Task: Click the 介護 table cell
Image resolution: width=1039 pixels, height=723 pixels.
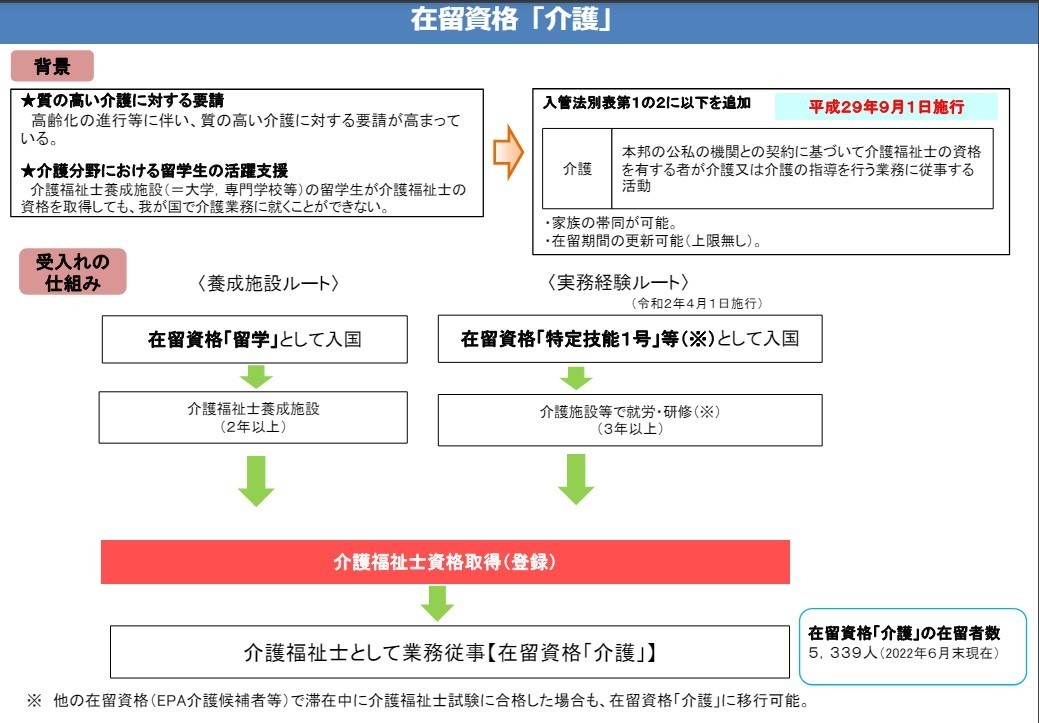Action: [577, 169]
